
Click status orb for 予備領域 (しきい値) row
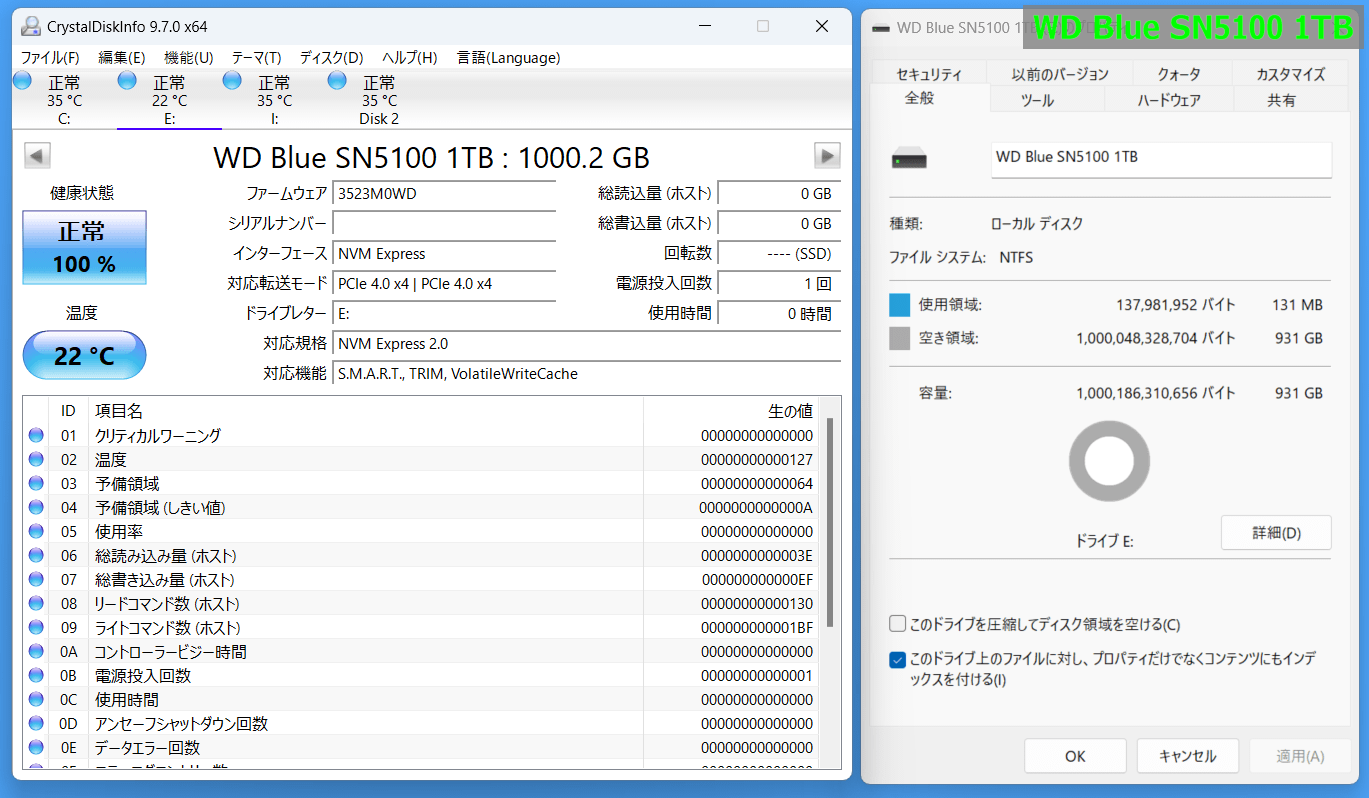tap(37, 508)
